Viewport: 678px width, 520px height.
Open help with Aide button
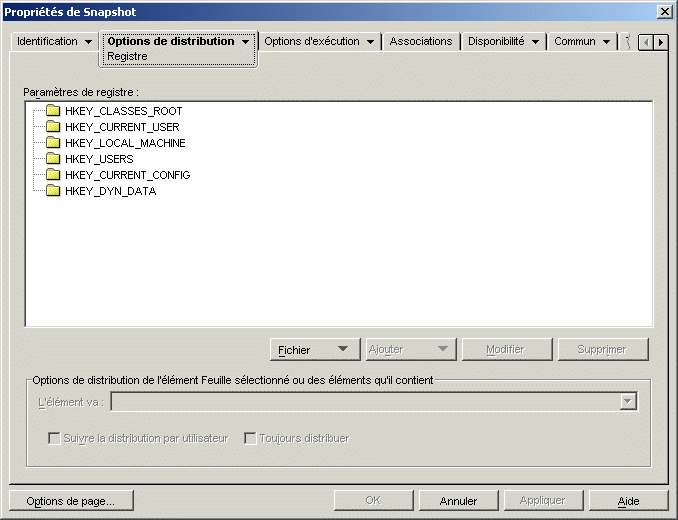(628, 501)
